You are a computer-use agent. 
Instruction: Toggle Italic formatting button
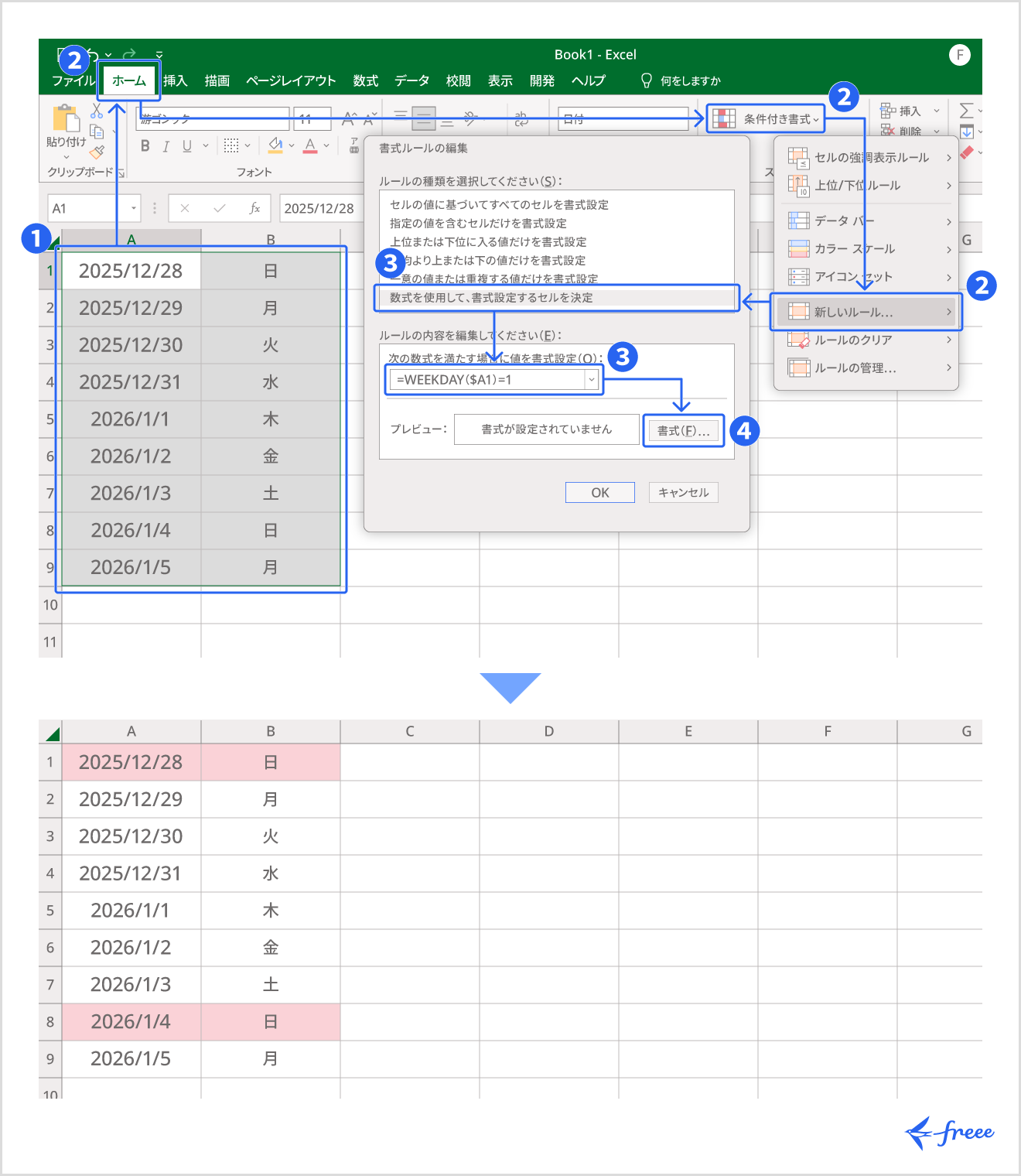click(x=166, y=145)
